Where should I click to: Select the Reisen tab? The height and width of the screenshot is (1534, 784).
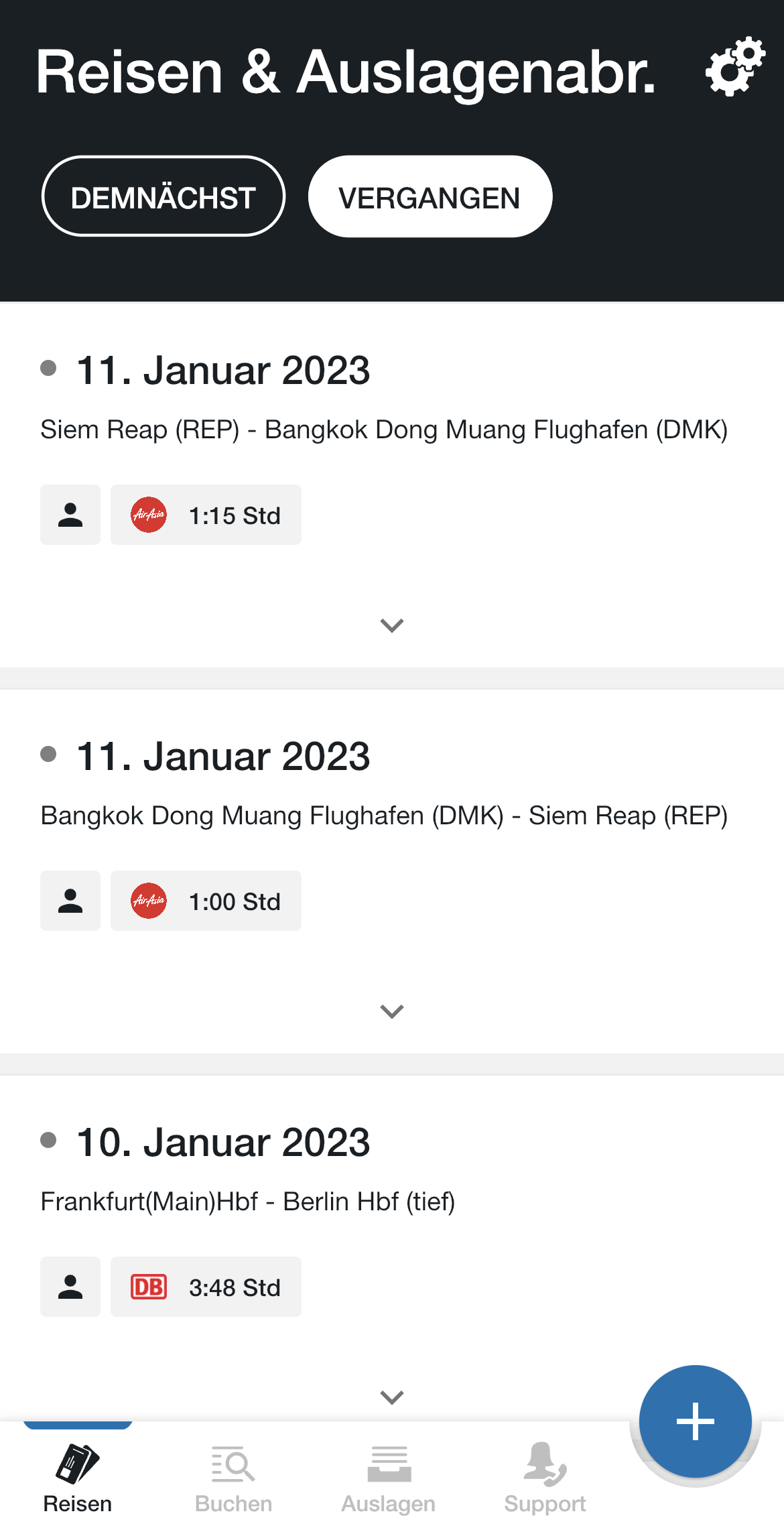point(78,1479)
